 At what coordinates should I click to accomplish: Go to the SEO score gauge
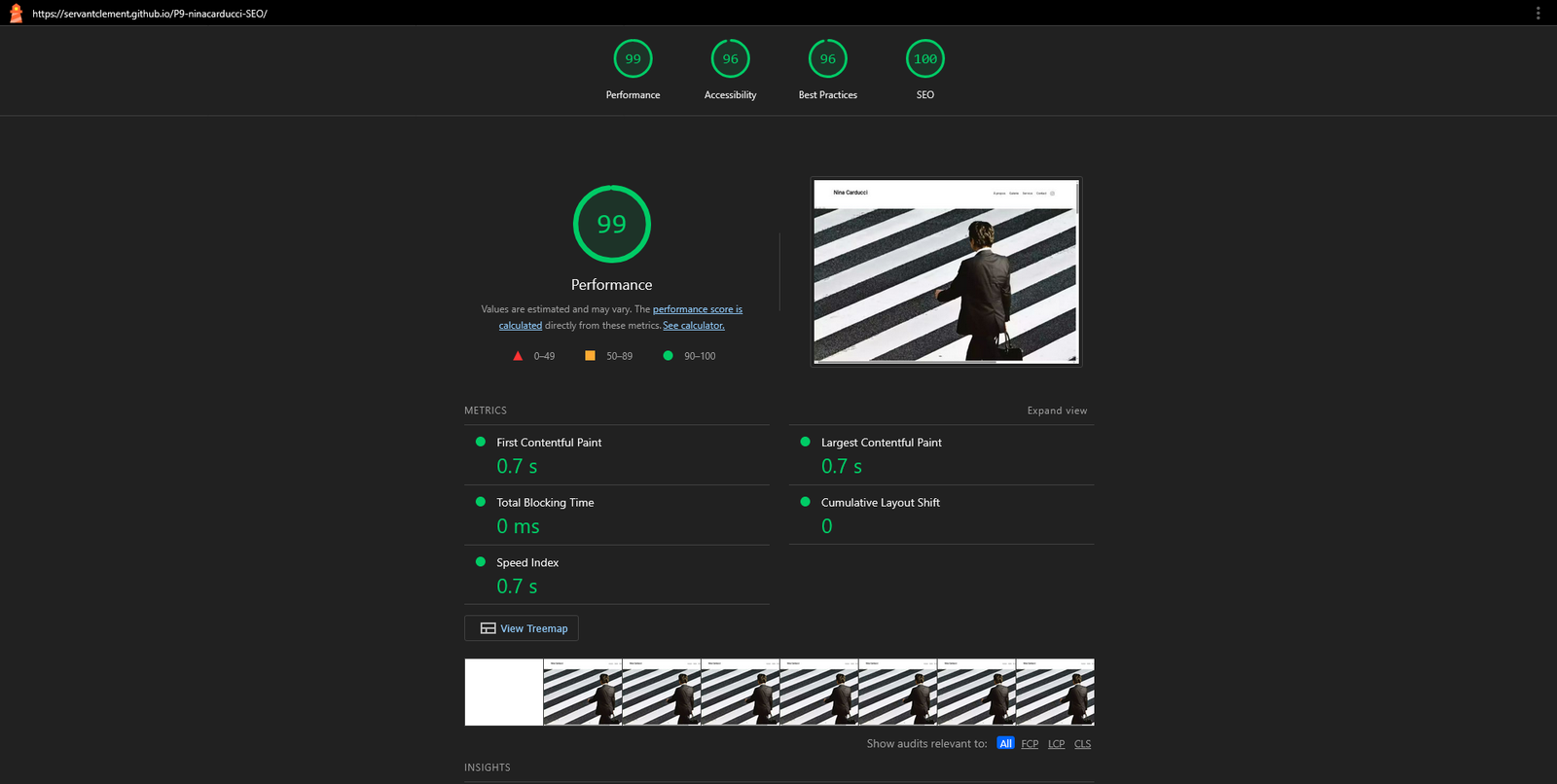pos(924,59)
